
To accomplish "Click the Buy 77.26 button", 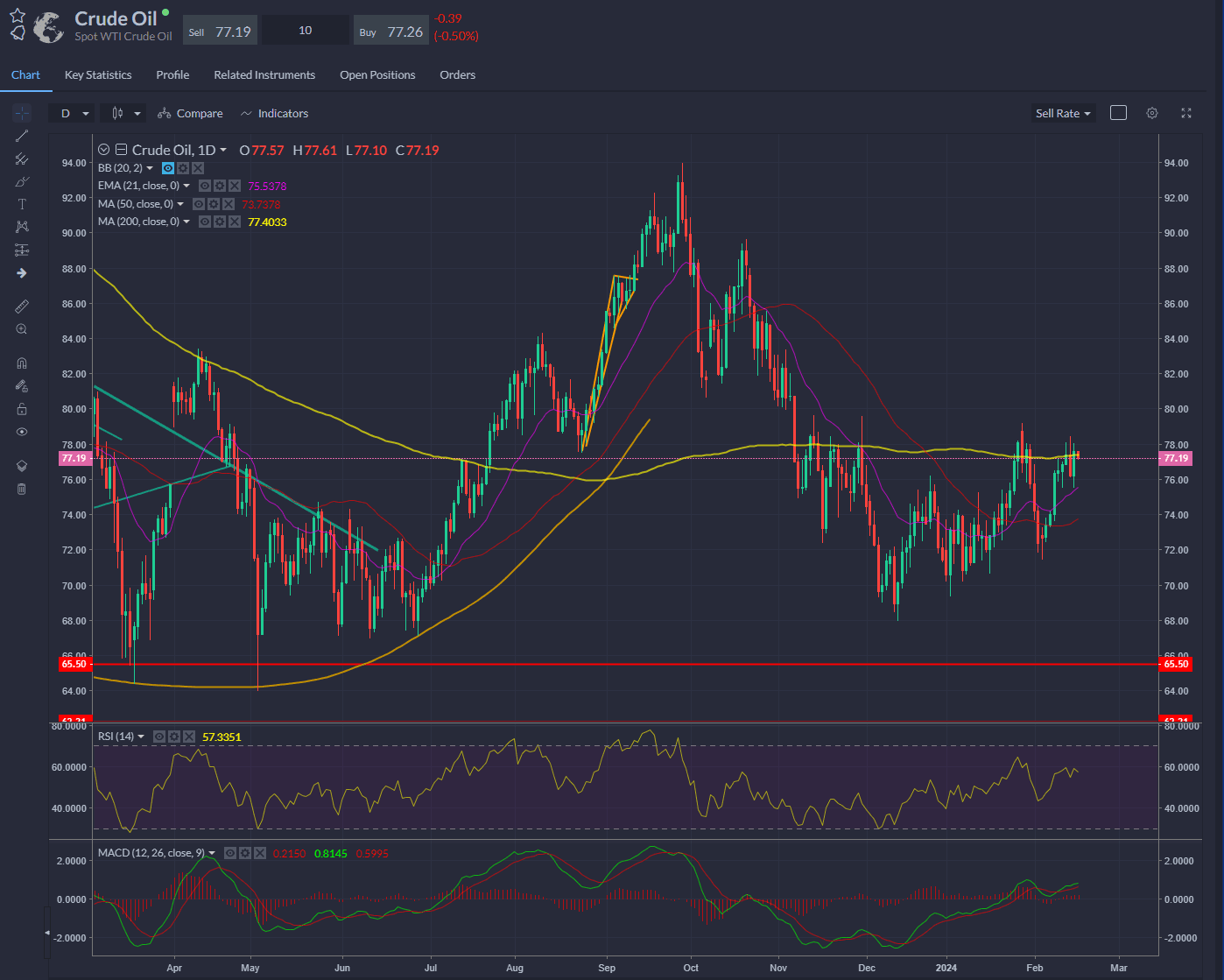I will pyautogui.click(x=390, y=29).
